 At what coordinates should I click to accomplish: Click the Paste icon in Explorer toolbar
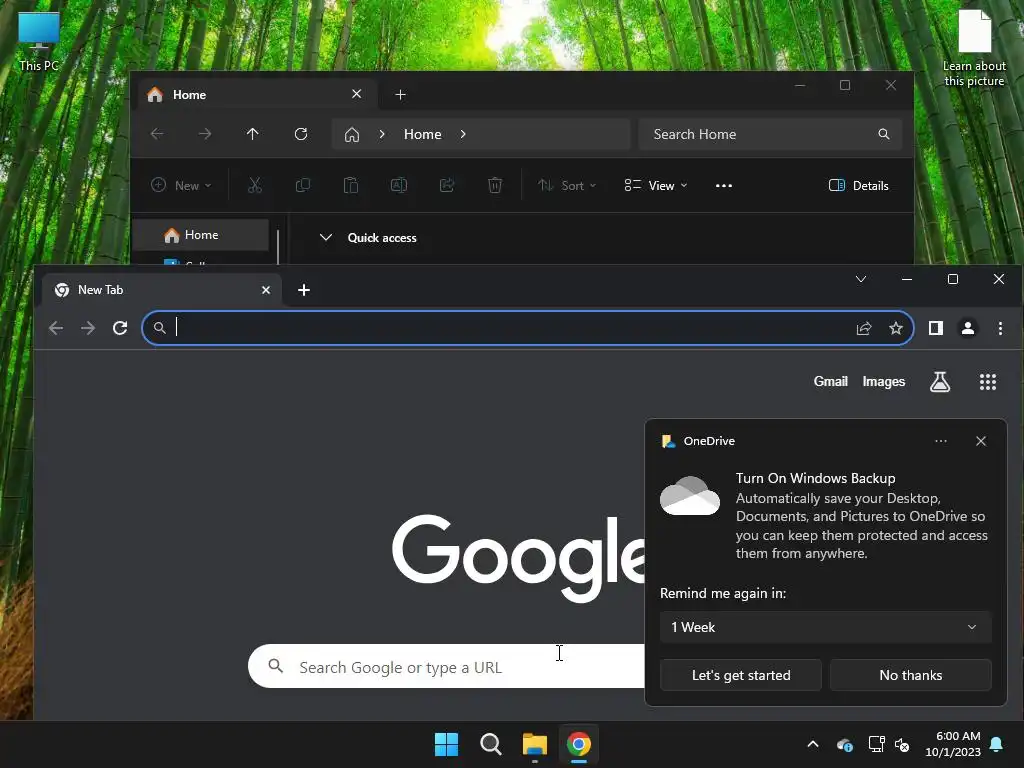point(351,185)
